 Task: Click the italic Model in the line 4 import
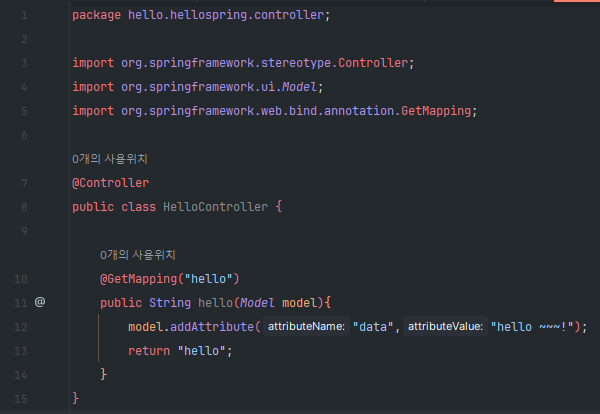tap(299, 87)
